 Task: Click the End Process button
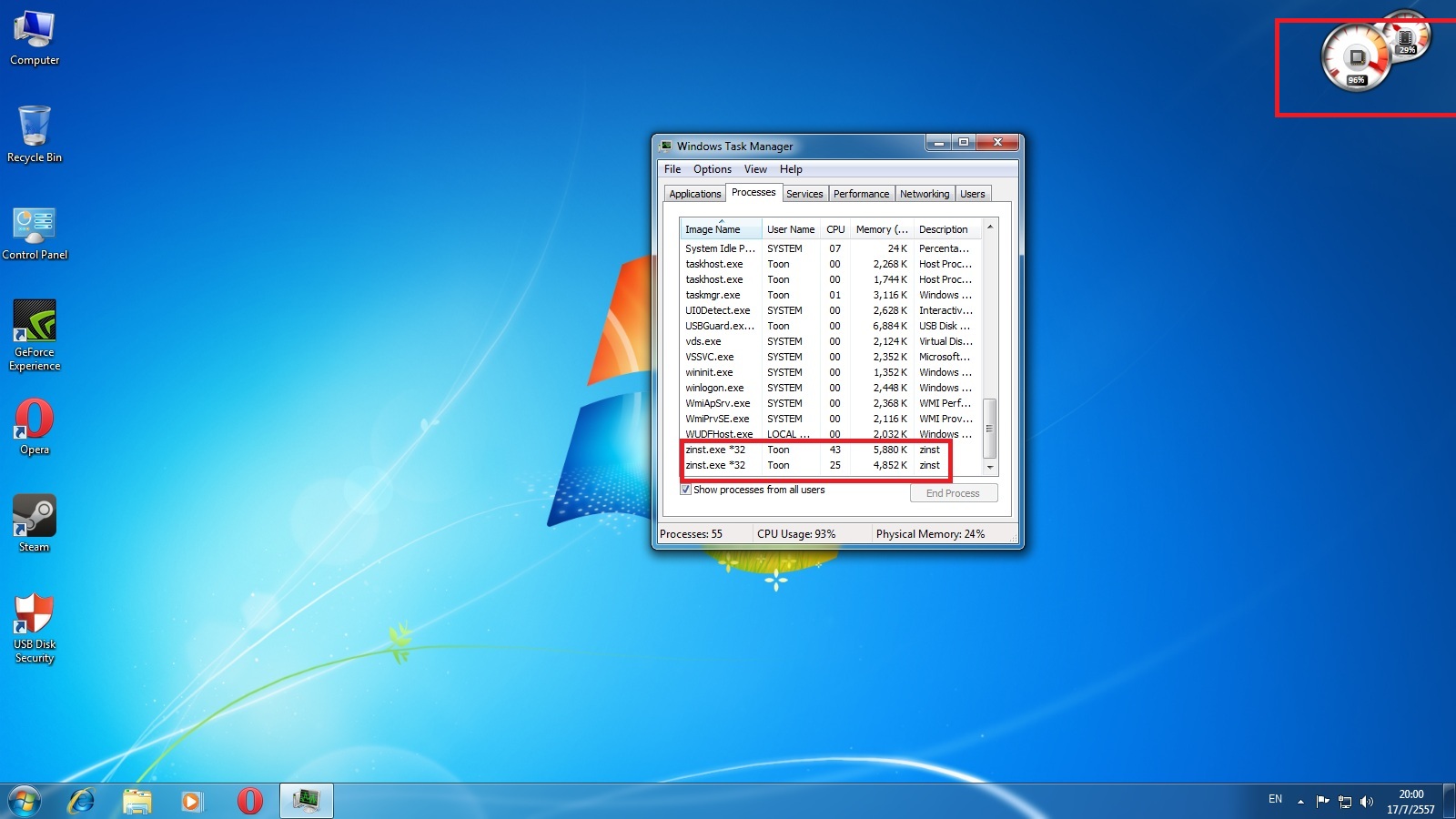(954, 493)
